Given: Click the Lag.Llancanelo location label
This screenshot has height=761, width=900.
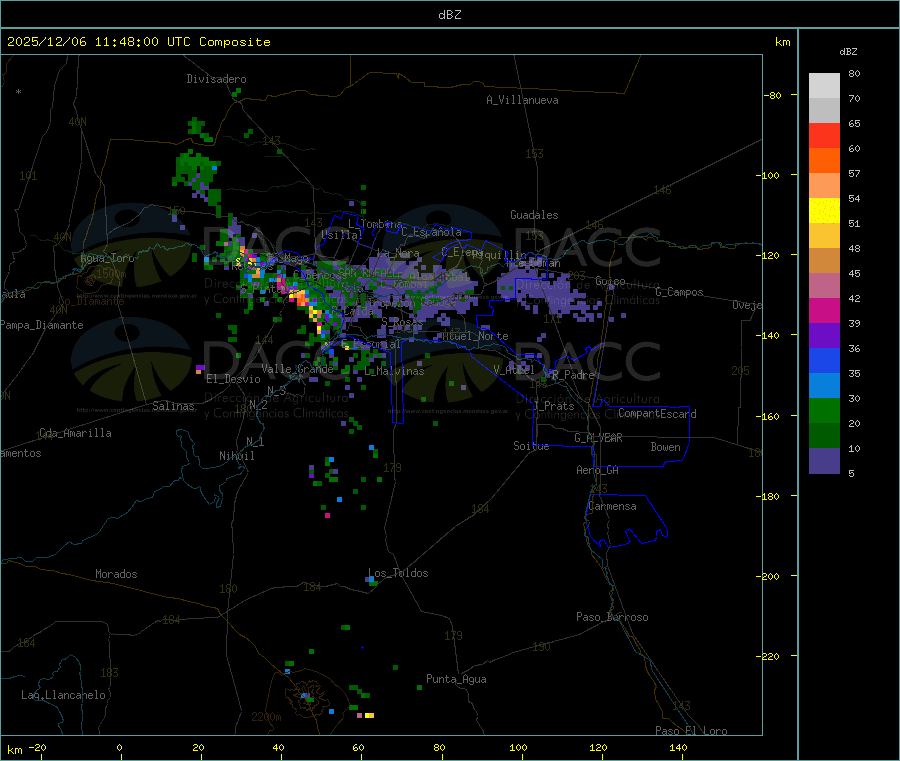Looking at the screenshot, I should (x=64, y=695).
